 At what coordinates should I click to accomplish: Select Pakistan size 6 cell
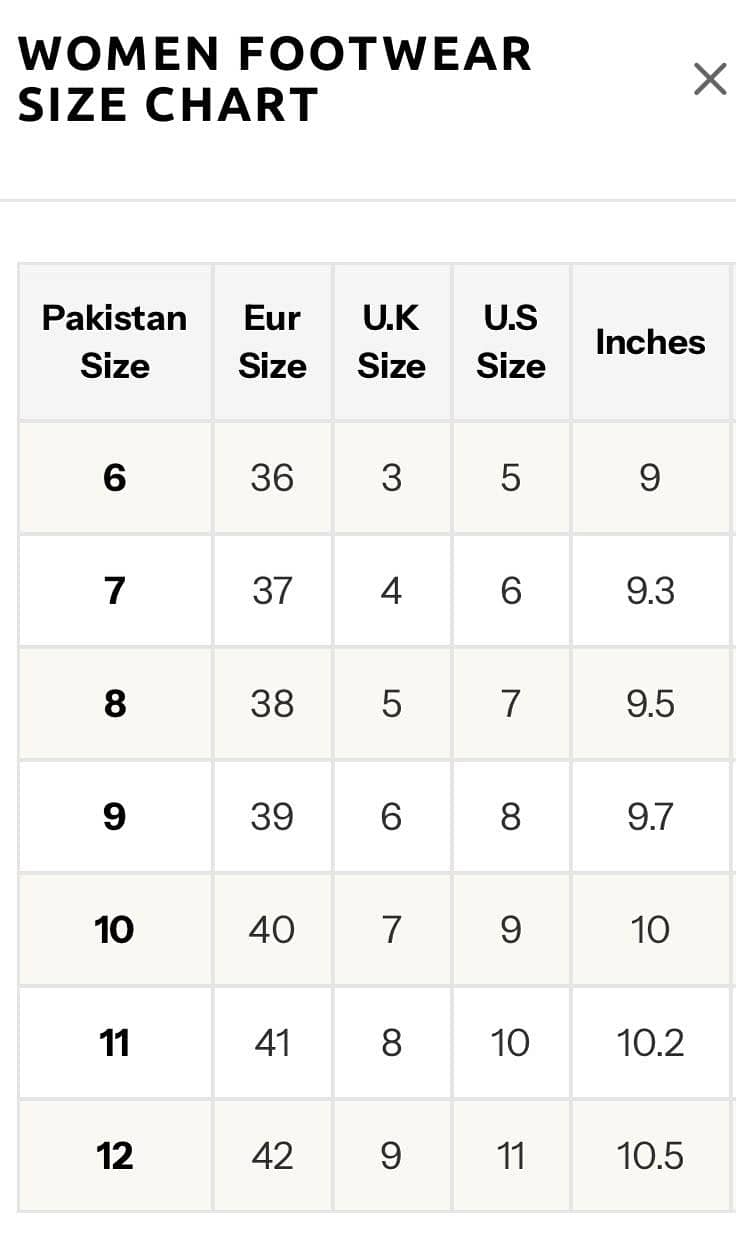(115, 478)
